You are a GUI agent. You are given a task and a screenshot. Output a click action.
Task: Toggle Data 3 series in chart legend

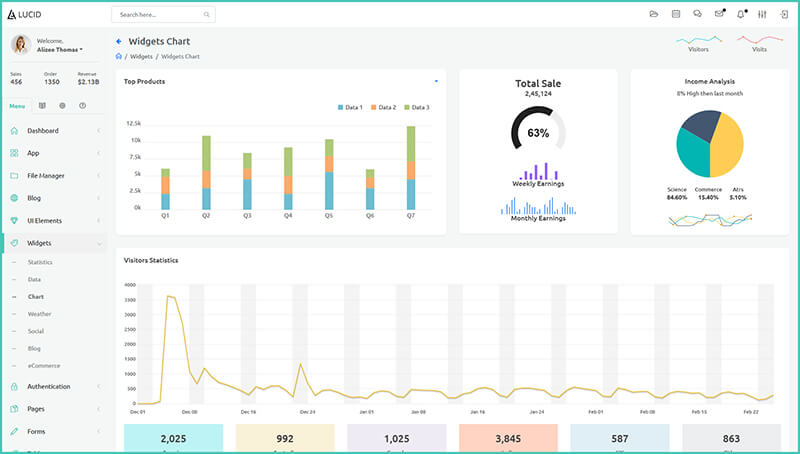point(416,107)
